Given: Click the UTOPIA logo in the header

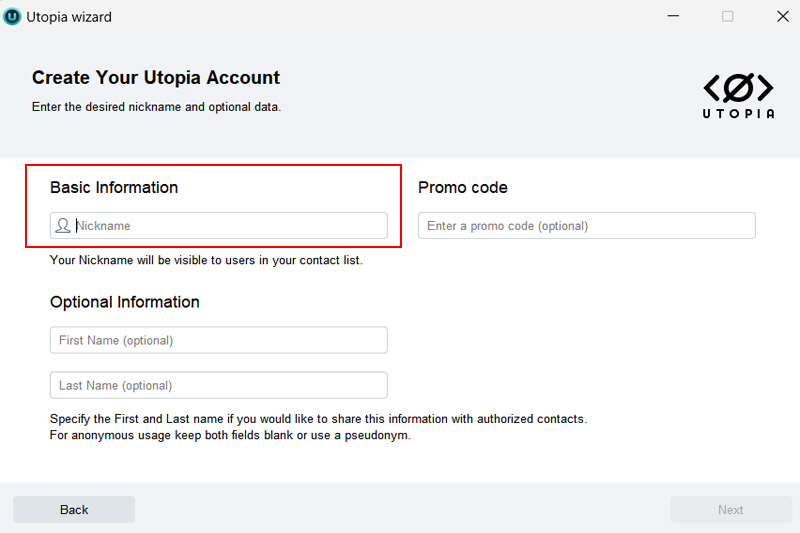Looking at the screenshot, I should (738, 96).
